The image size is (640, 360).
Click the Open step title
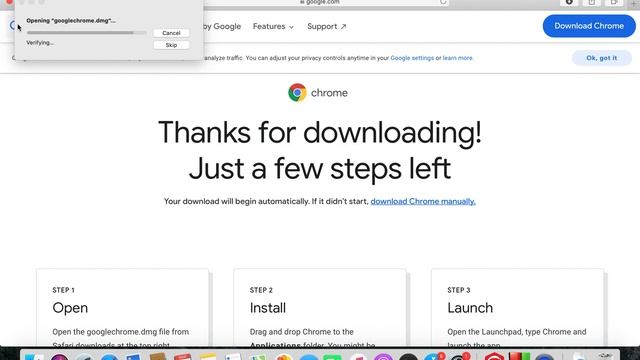point(70,308)
